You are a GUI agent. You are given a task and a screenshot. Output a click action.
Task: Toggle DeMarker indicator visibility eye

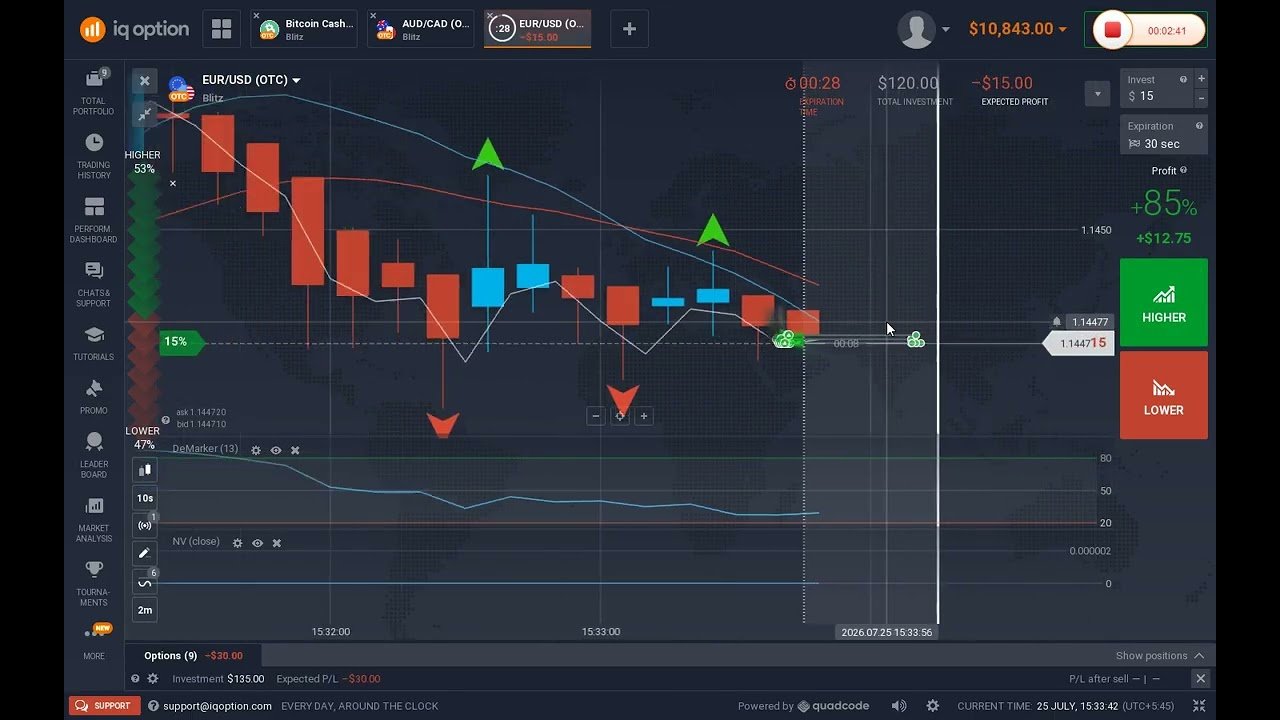pos(276,451)
